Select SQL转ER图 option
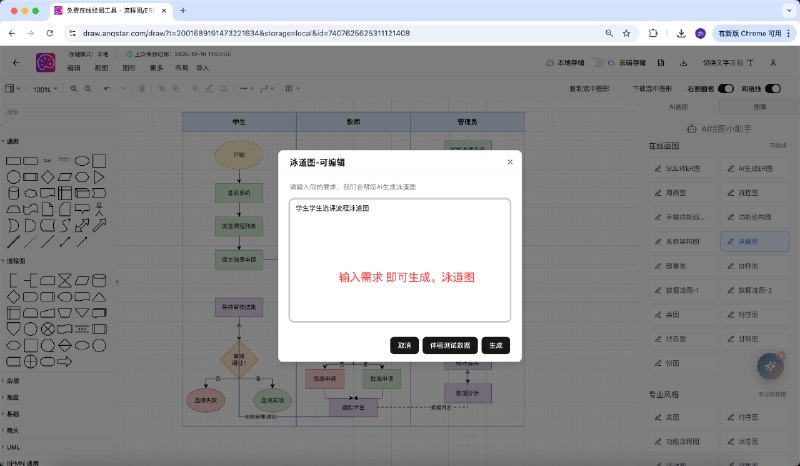This screenshot has width=800, height=466. pos(683,168)
